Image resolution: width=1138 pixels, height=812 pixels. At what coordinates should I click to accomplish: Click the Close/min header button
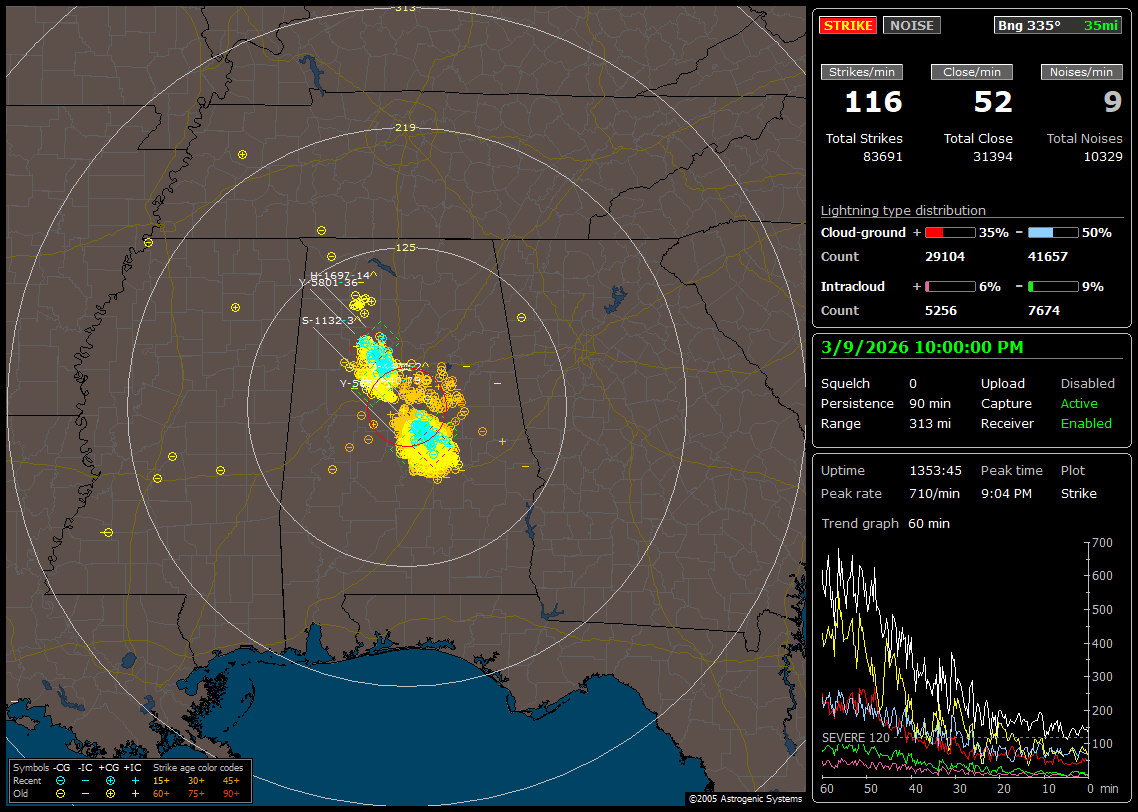click(972, 72)
